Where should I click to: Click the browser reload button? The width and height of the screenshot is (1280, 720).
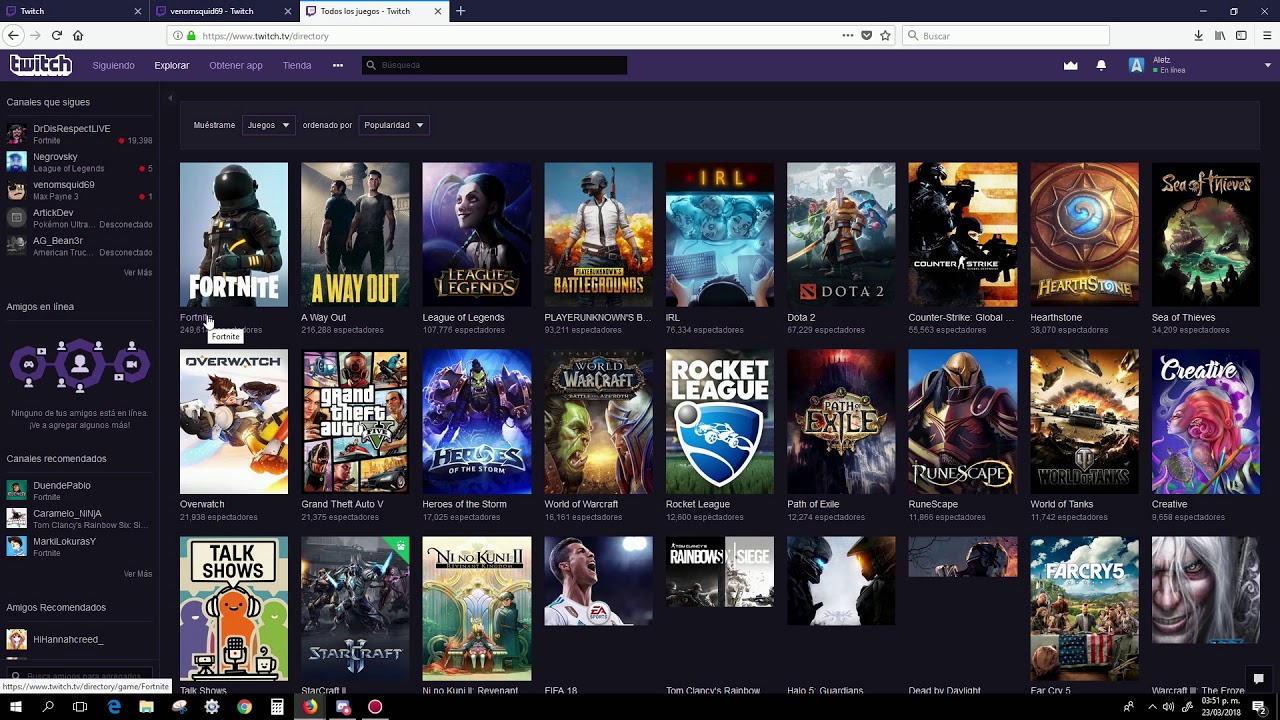[57, 35]
